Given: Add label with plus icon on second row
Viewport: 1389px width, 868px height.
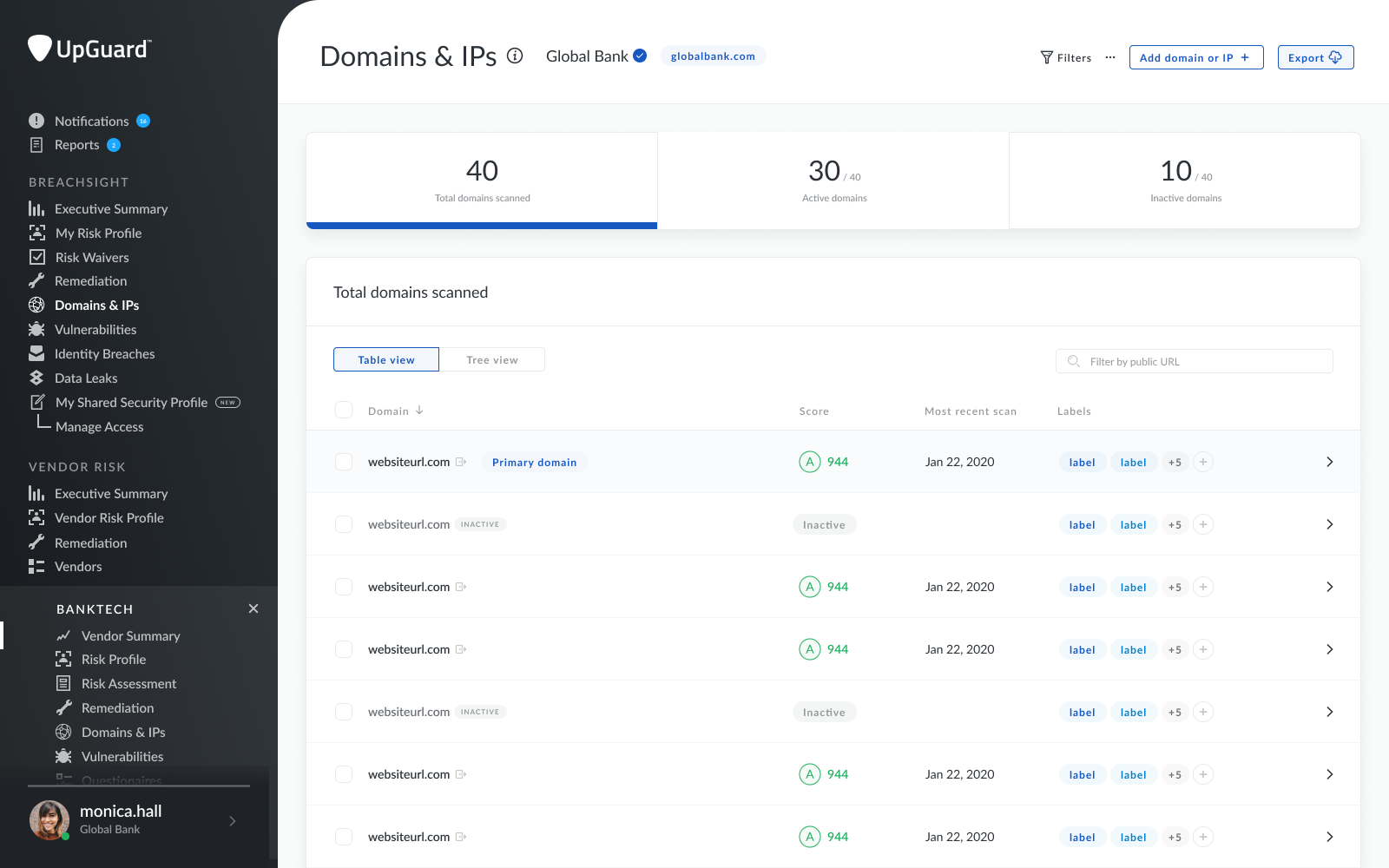Looking at the screenshot, I should pos(1203,524).
